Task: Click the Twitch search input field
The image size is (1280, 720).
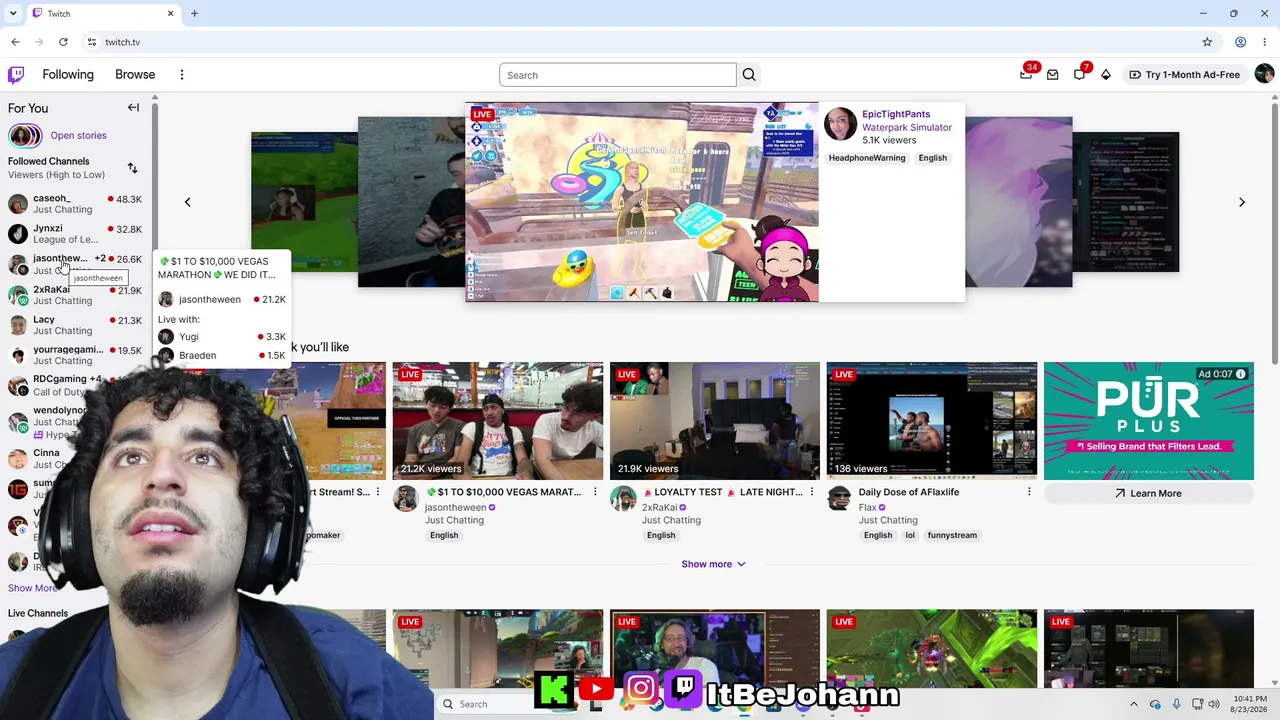Action: [x=618, y=75]
